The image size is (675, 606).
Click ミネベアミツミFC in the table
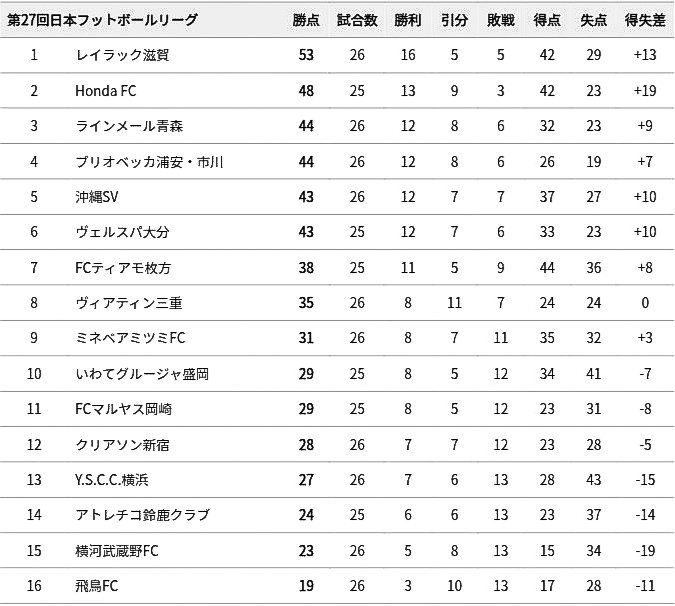point(130,338)
